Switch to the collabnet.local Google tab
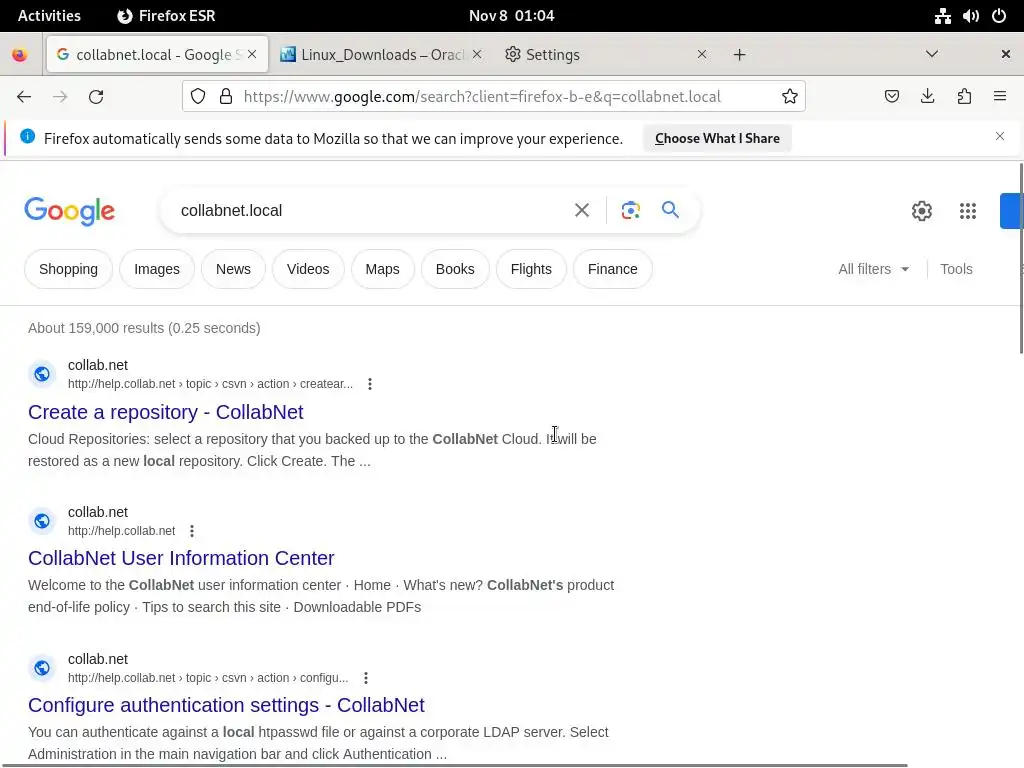This screenshot has width=1024, height=768. tap(157, 55)
